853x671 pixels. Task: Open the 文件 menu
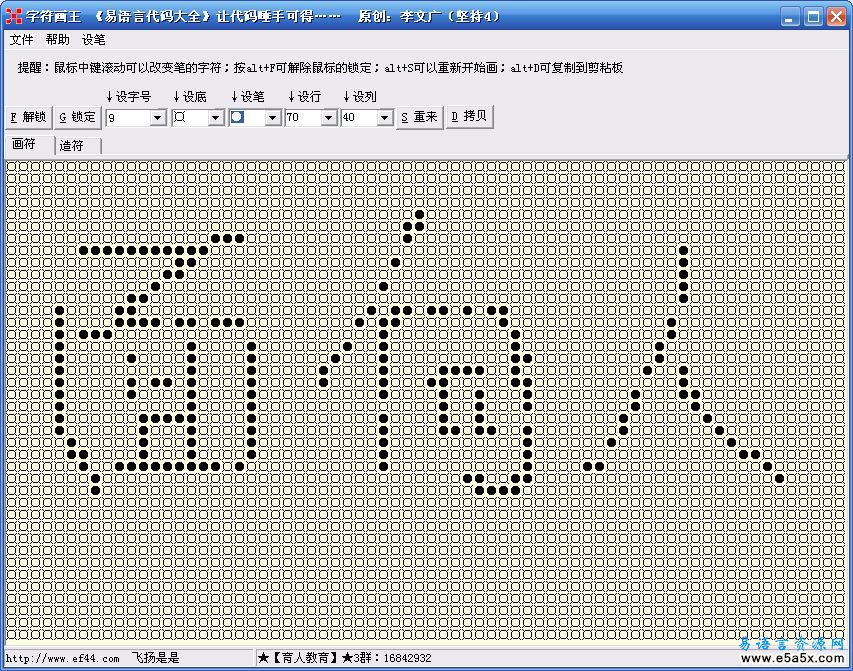[22, 40]
